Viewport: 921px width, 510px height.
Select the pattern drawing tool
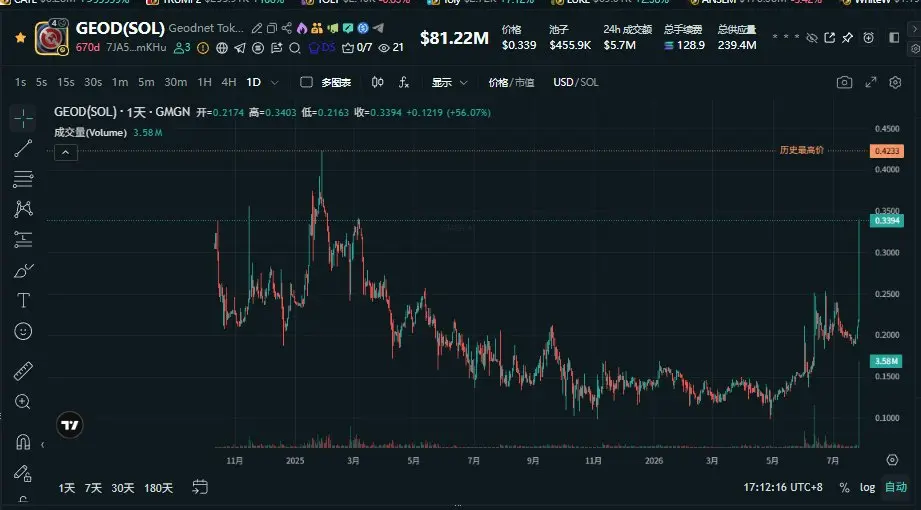click(x=23, y=209)
